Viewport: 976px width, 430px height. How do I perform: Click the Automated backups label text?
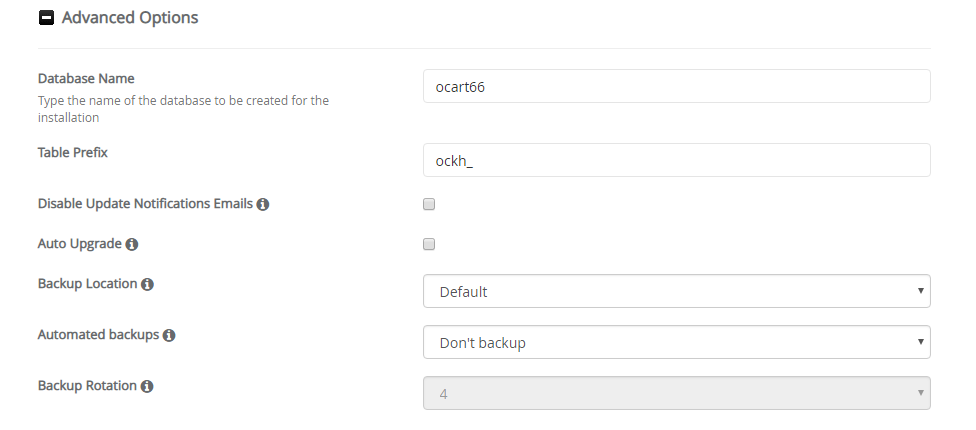98,335
